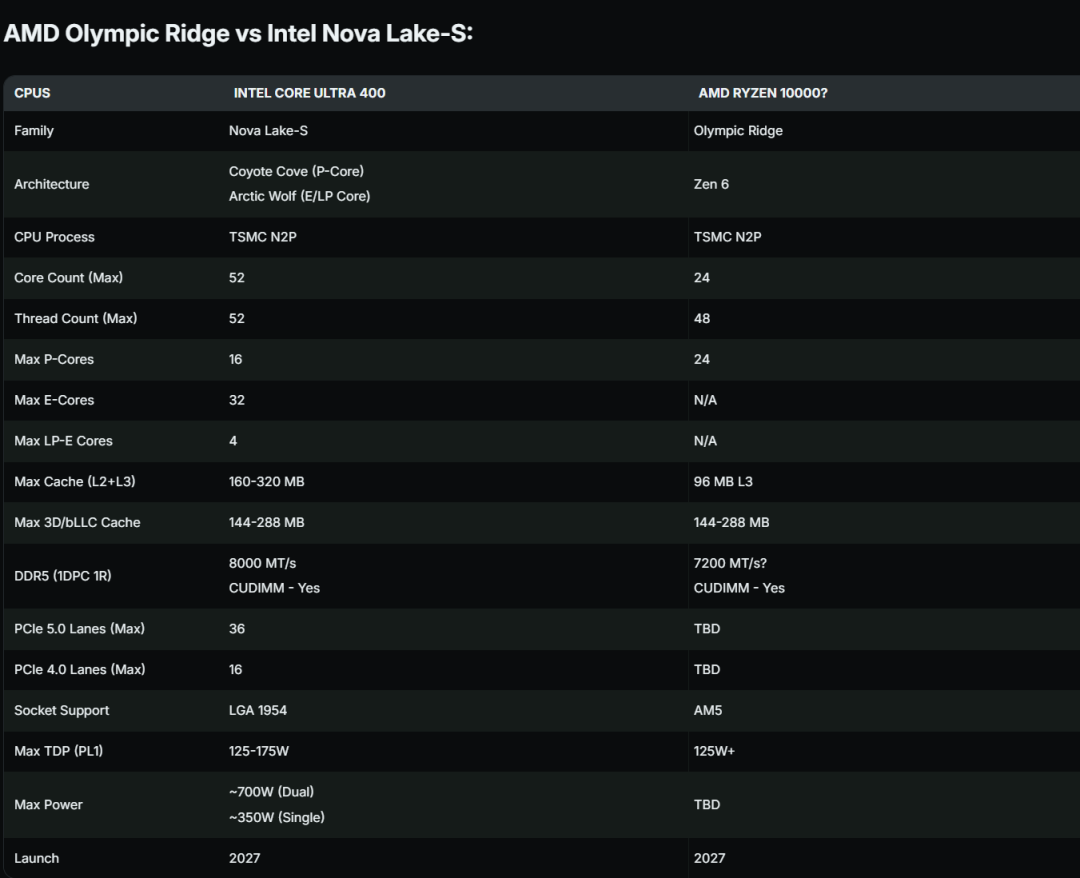The width and height of the screenshot is (1080, 878).
Task: Click the CPU Process row label
Action: tap(54, 237)
